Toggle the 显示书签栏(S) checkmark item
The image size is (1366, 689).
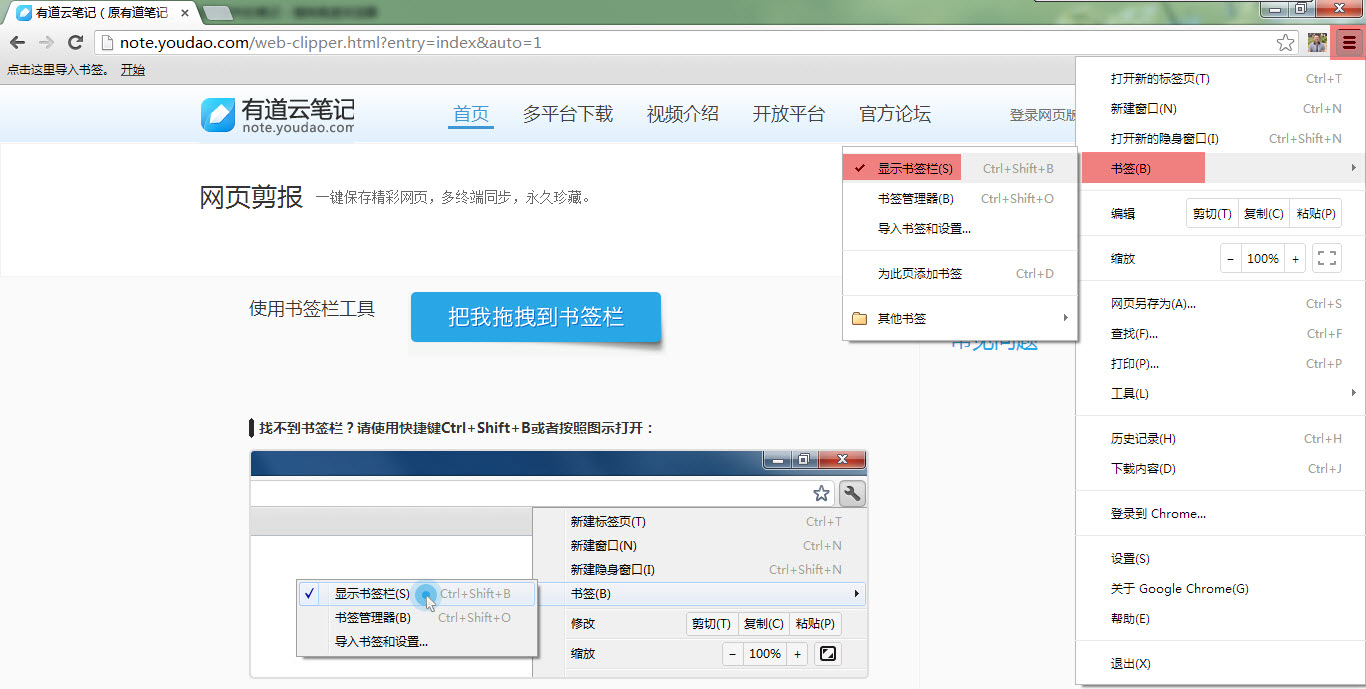tap(960, 168)
